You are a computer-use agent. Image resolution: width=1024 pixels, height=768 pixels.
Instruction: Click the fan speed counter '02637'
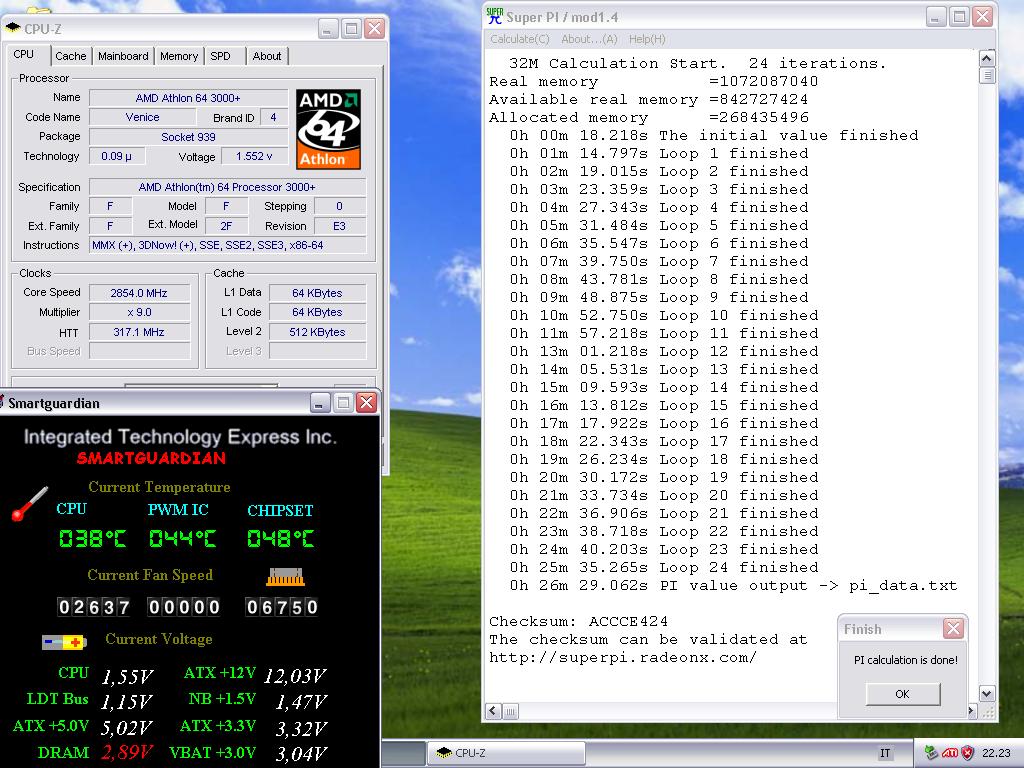click(93, 607)
